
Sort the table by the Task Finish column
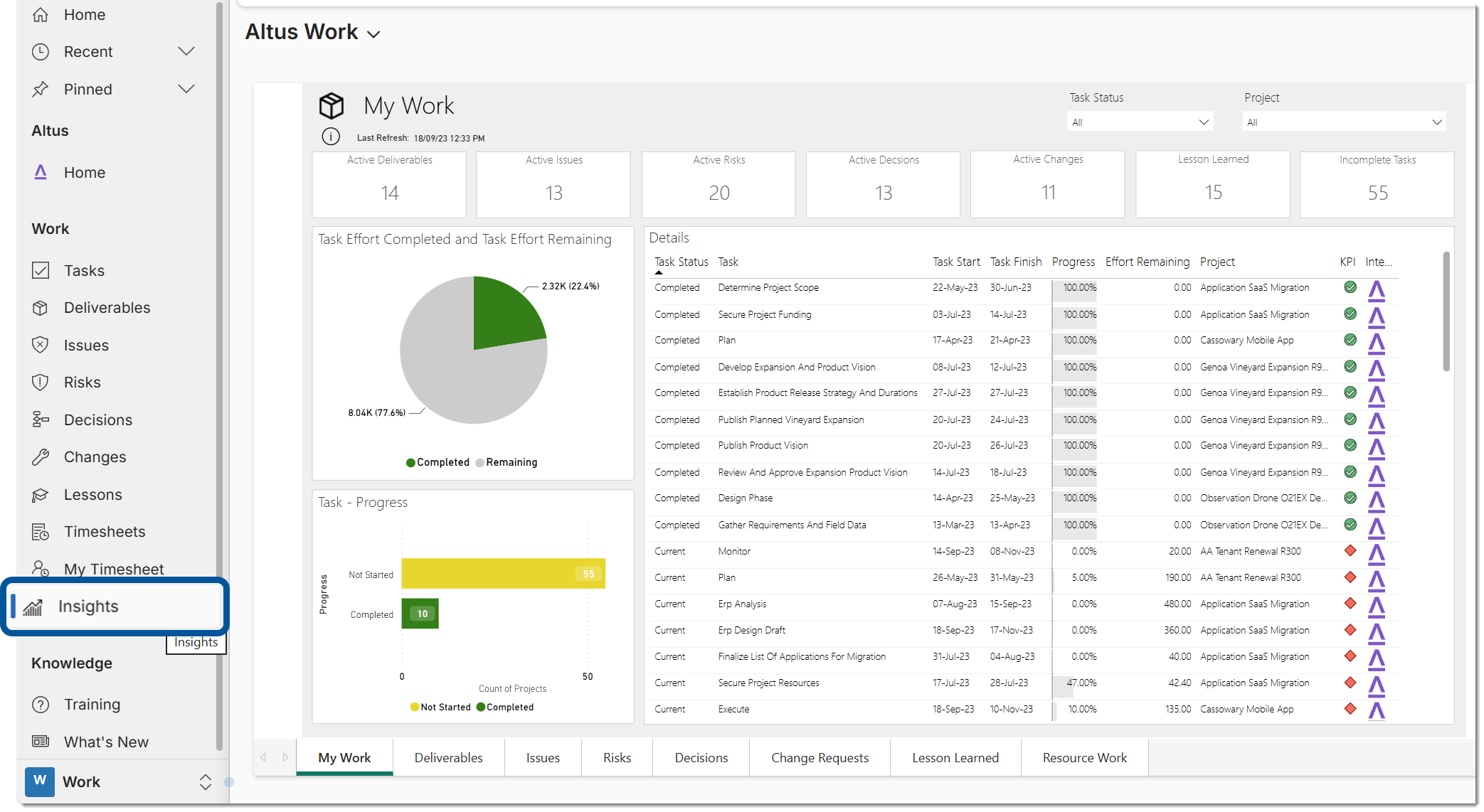coord(1015,262)
